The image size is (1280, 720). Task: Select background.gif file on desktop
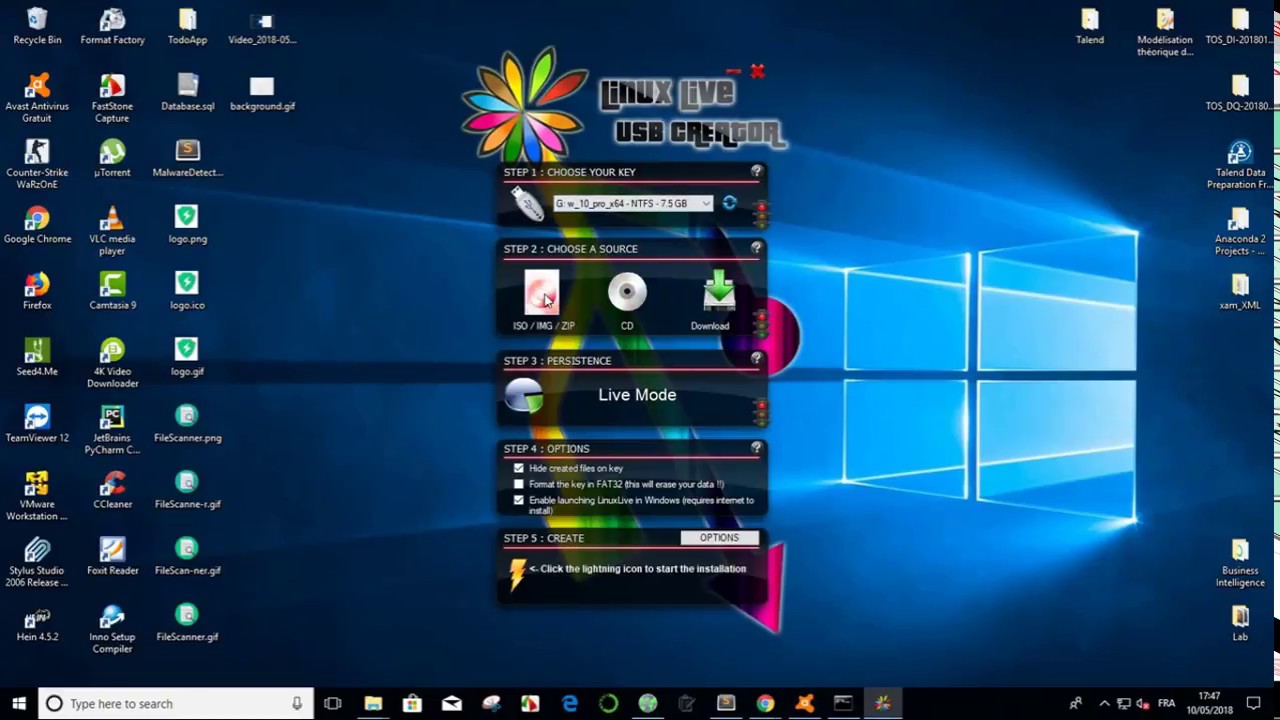pos(262,93)
